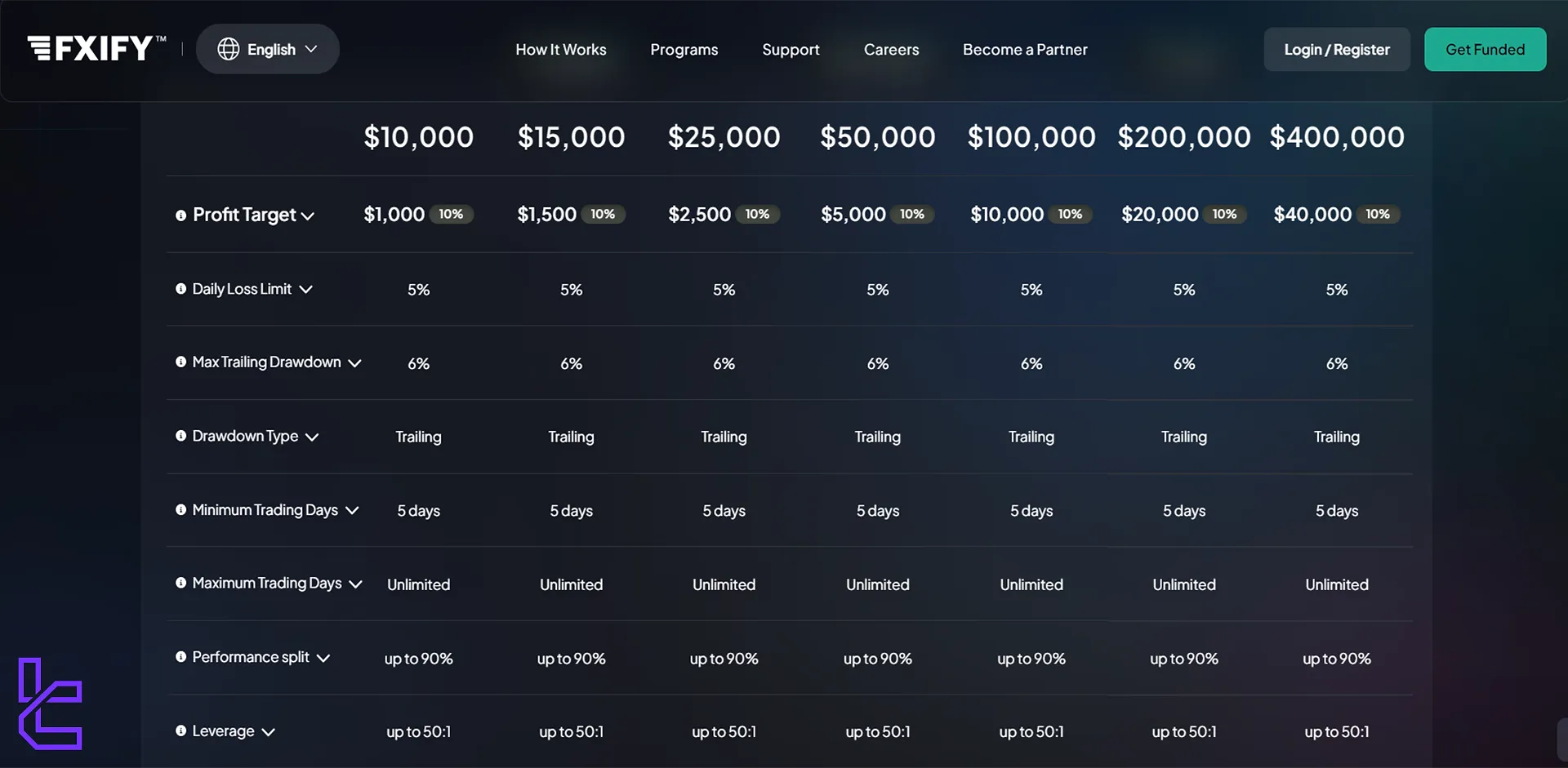This screenshot has height=768, width=1568.
Task: Click the 10% badge next to $10,000
Action: [1070, 215]
